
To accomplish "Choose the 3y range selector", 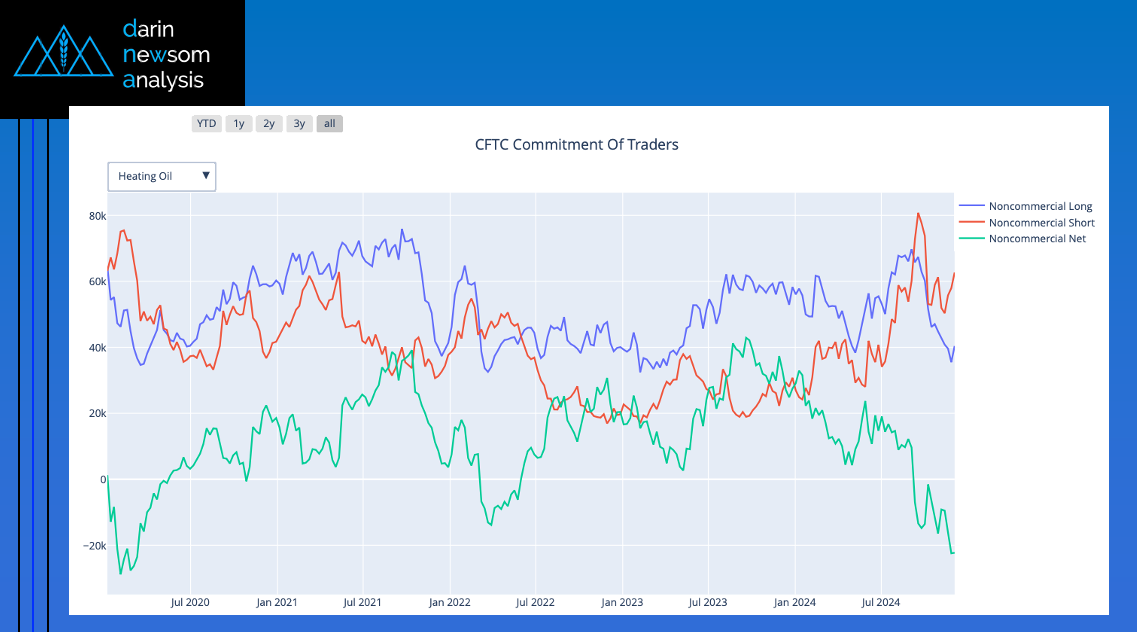I will (299, 124).
